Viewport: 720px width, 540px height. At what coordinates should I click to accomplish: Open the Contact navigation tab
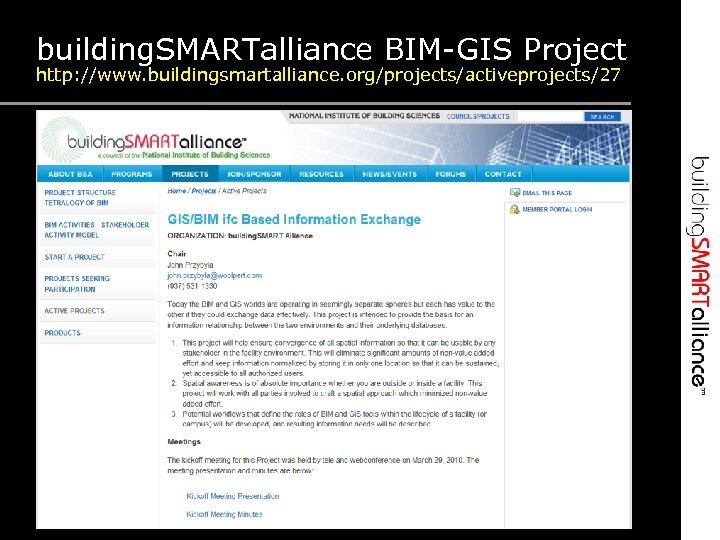coord(503,174)
